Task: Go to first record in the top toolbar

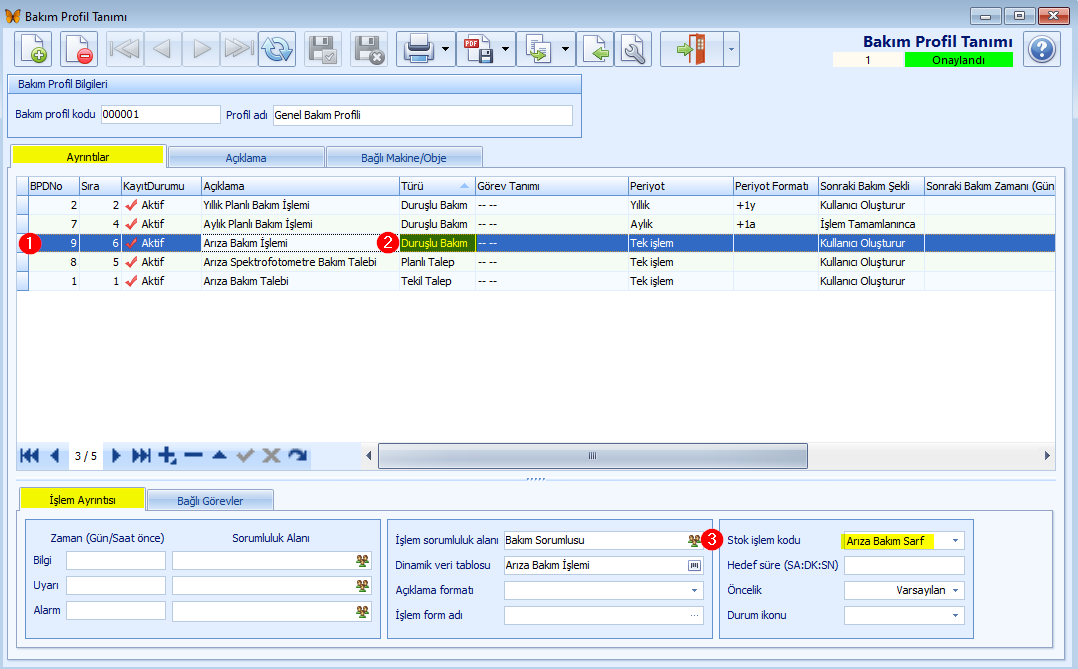Action: tap(124, 50)
